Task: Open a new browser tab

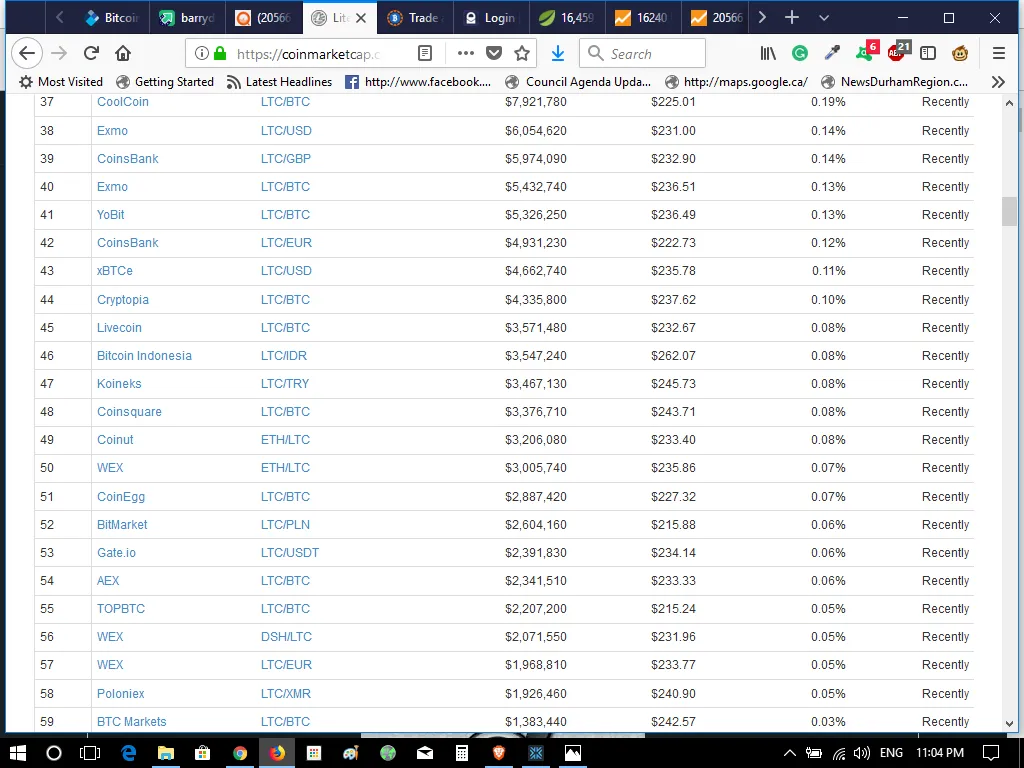Action: click(x=792, y=18)
